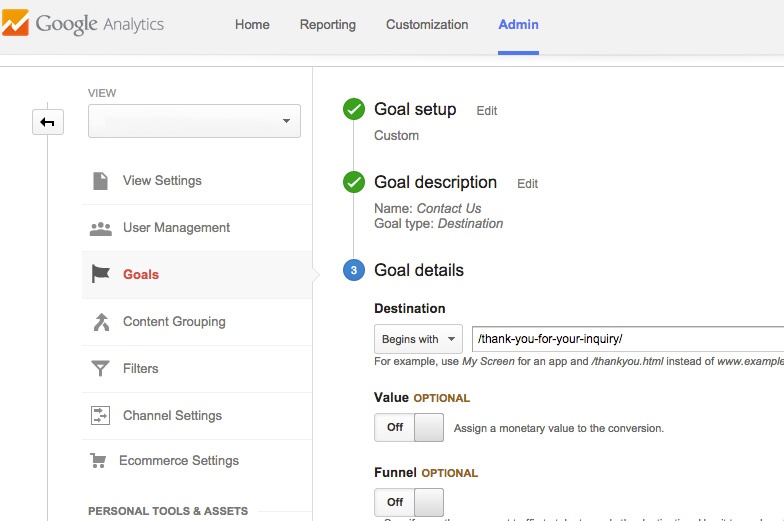Click the Filters funnel icon
The width and height of the screenshot is (784, 521).
[100, 369]
